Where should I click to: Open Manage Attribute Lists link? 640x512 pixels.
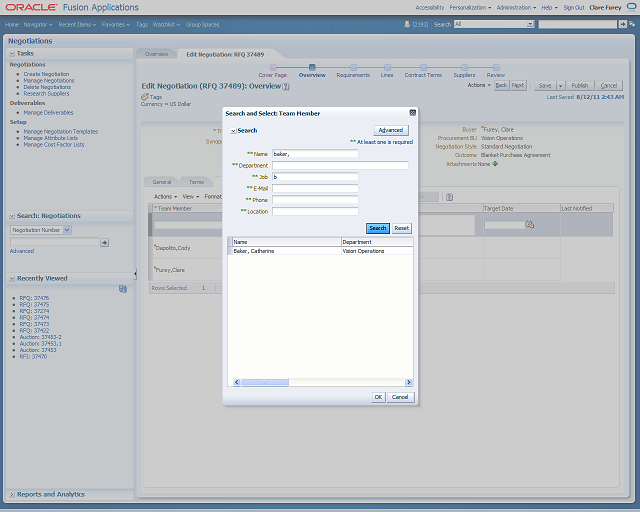coord(51,138)
